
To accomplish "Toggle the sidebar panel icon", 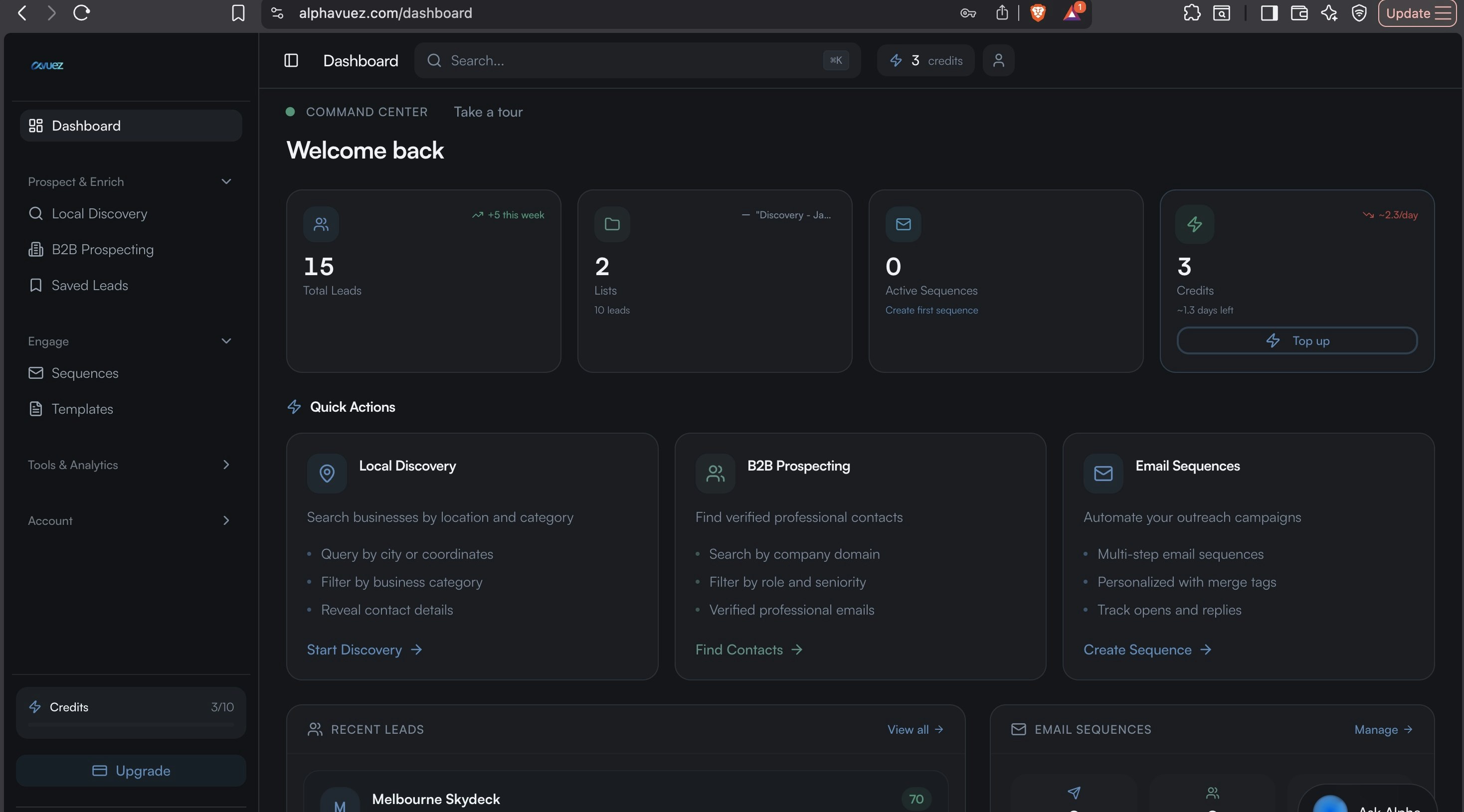I will point(291,60).
